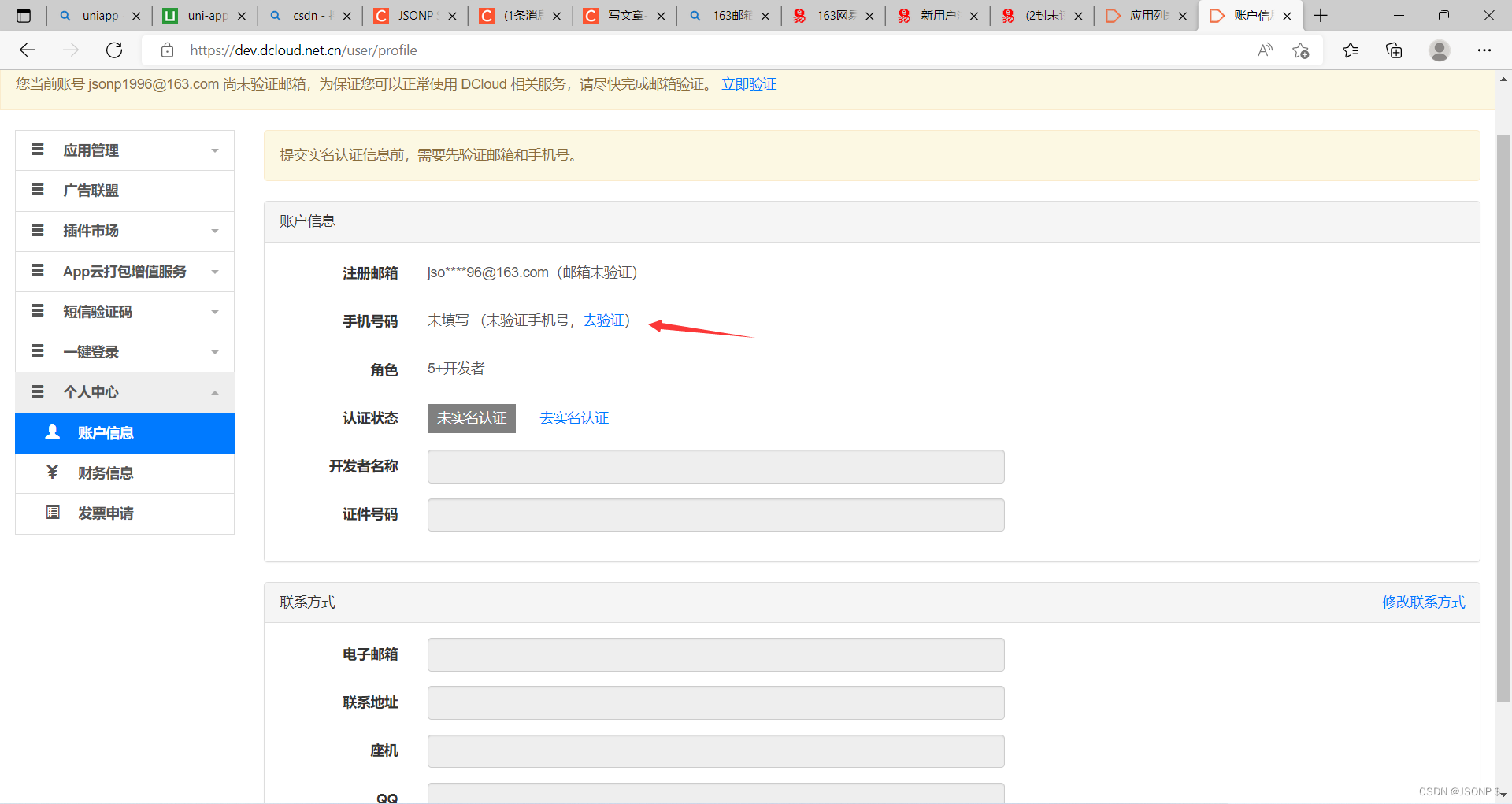Expand the 短信验证码 dropdown arrow
This screenshot has height=804, width=1512.
pyautogui.click(x=215, y=313)
